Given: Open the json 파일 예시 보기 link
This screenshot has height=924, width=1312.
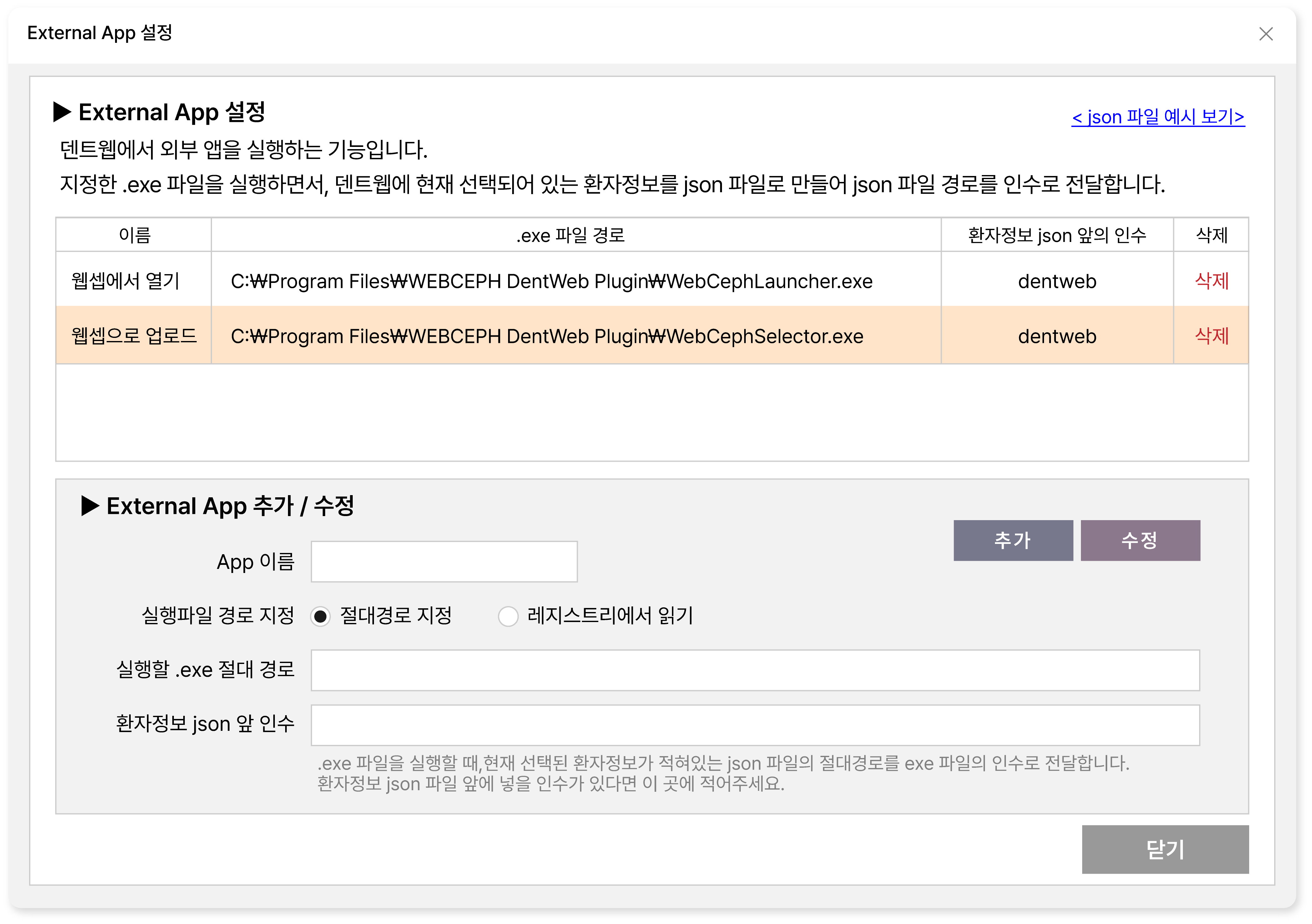Looking at the screenshot, I should point(1158,117).
